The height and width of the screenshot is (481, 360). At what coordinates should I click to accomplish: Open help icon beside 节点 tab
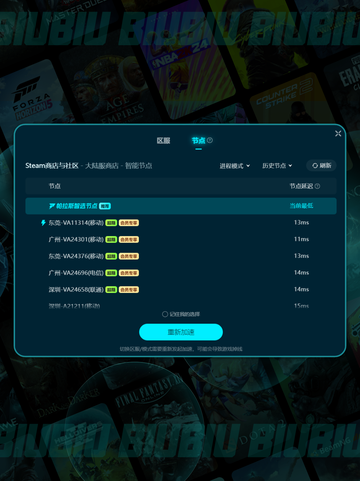click(210, 140)
